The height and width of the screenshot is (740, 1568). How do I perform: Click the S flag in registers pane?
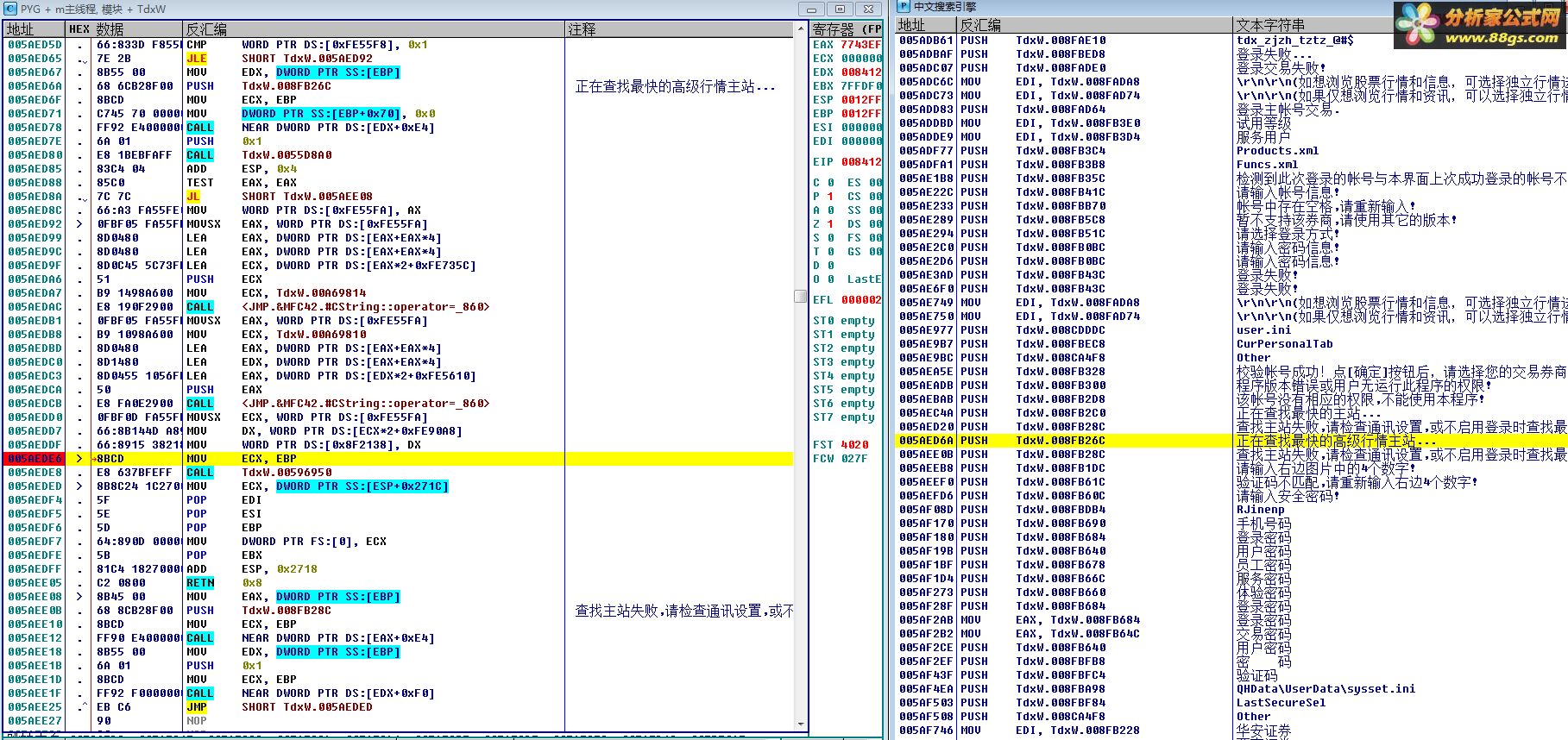823,238
